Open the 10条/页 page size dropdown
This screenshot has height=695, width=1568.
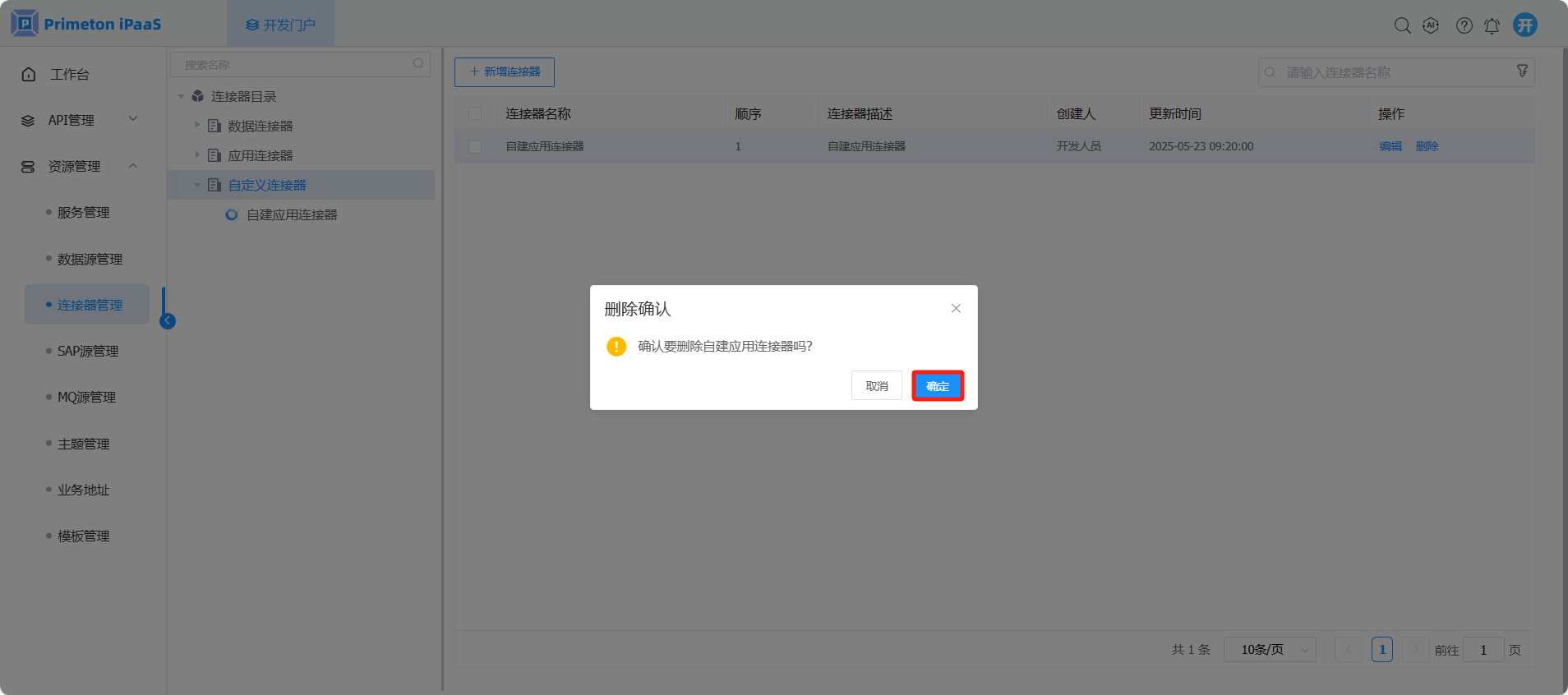(x=1270, y=650)
